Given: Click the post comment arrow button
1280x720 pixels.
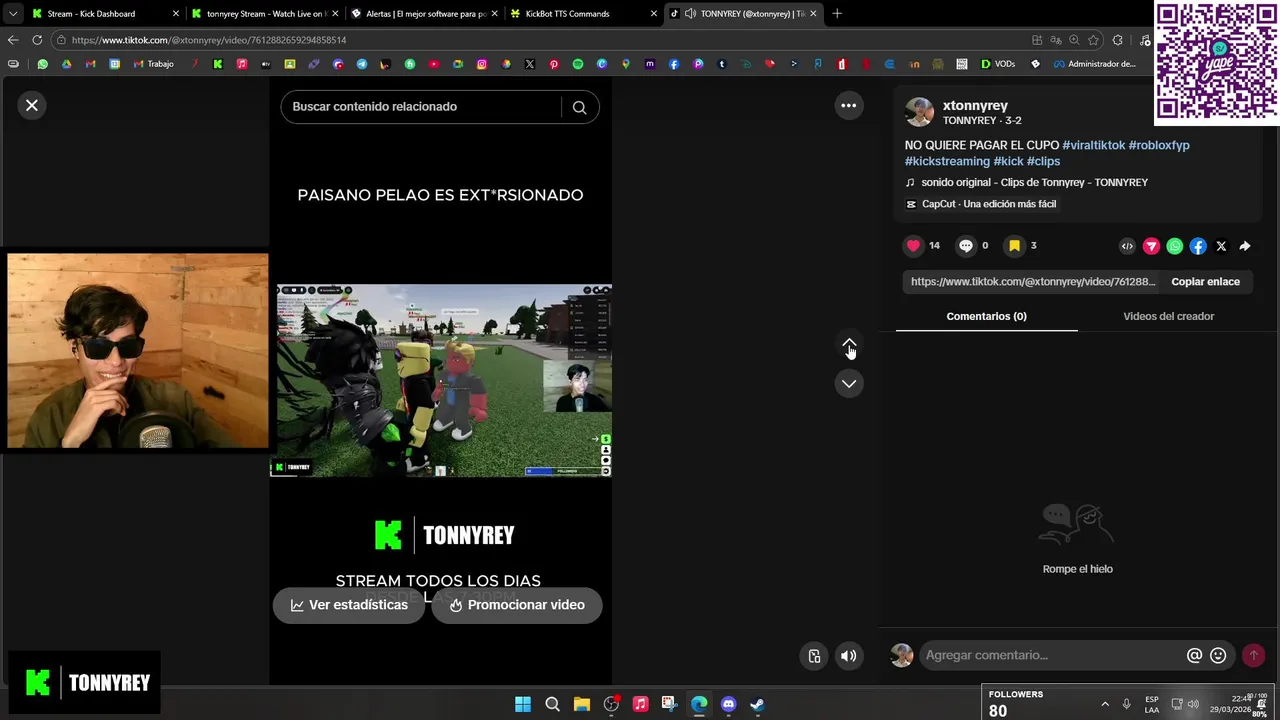Looking at the screenshot, I should pyautogui.click(x=1253, y=656).
